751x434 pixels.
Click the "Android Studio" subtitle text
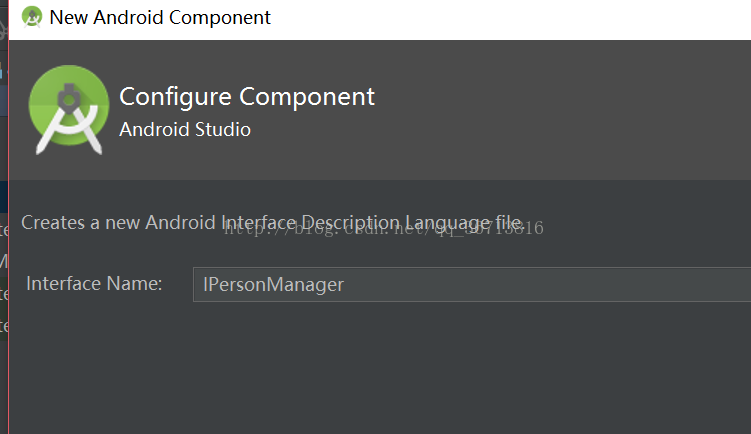[x=185, y=130]
